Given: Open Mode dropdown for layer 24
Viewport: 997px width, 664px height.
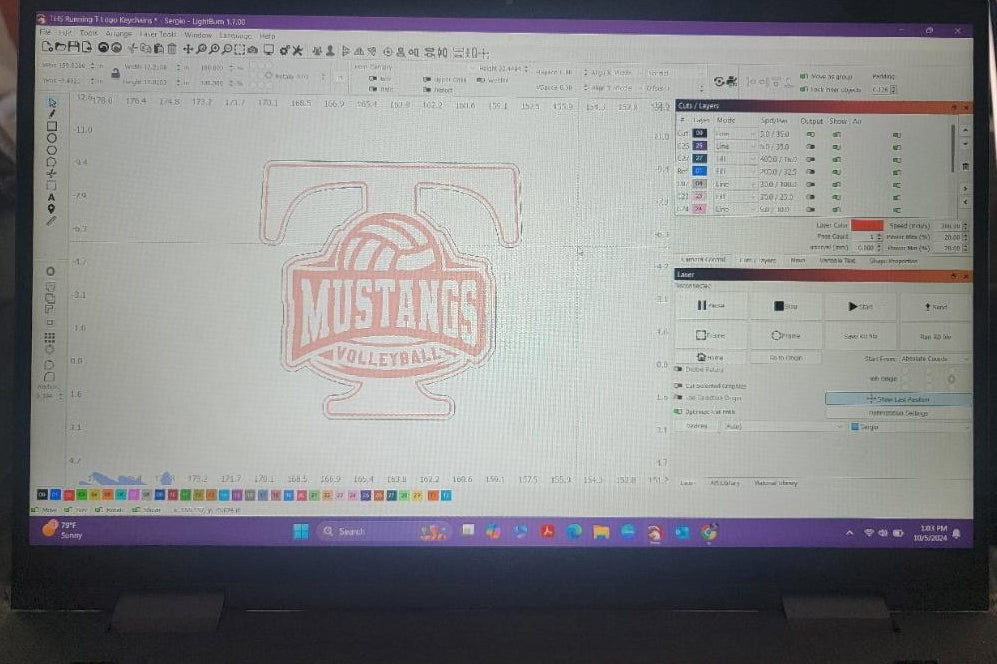Looking at the screenshot, I should (734, 209).
